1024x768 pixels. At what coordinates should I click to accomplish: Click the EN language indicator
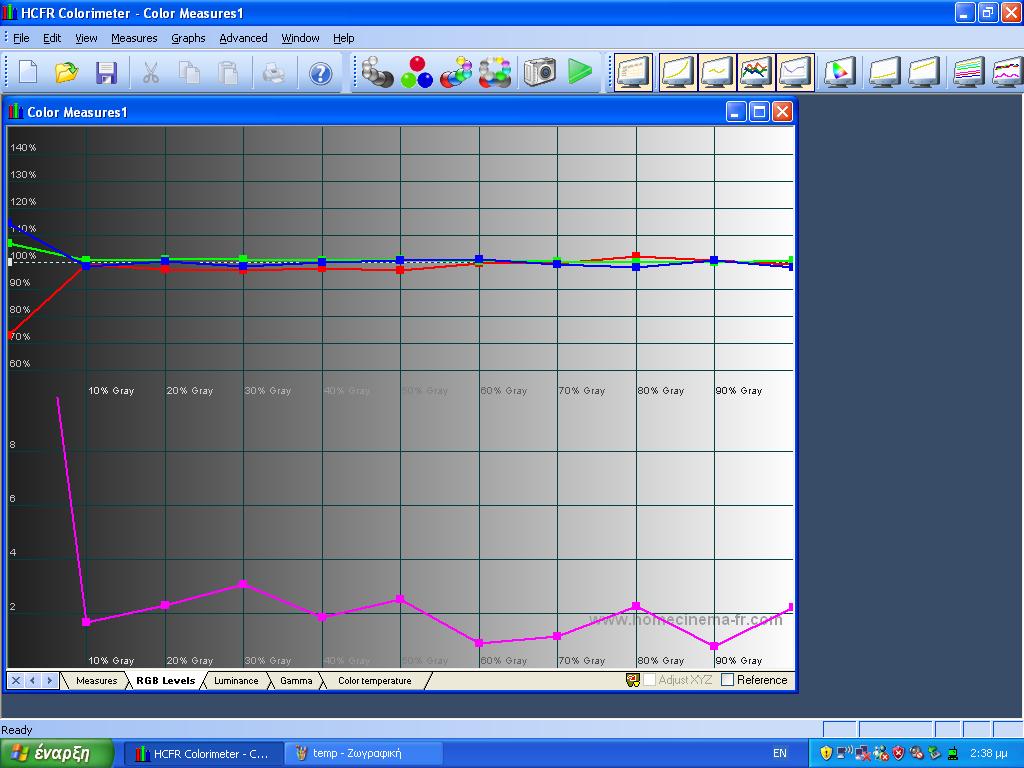[x=780, y=753]
